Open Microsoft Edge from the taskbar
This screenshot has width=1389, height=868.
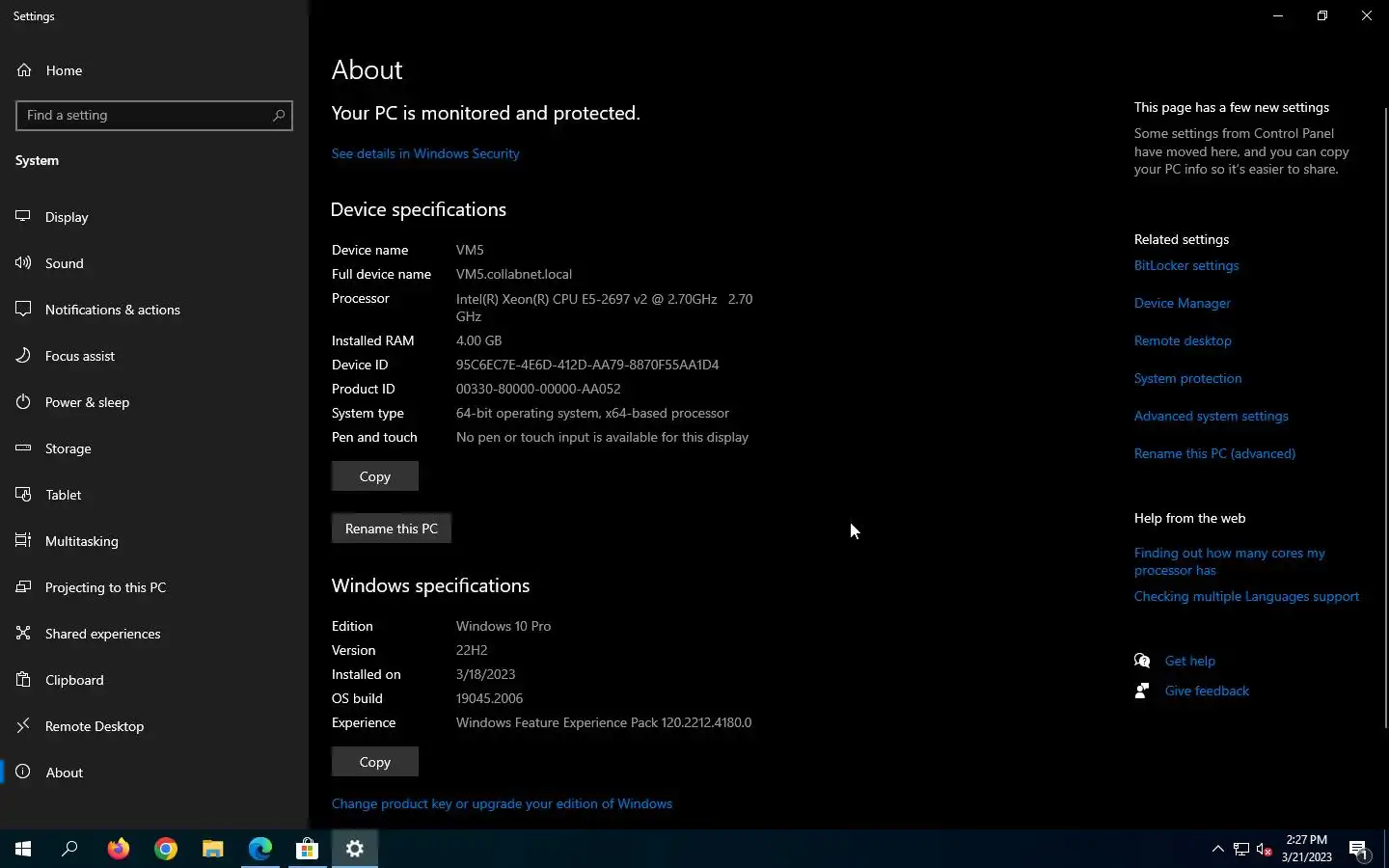(260, 849)
